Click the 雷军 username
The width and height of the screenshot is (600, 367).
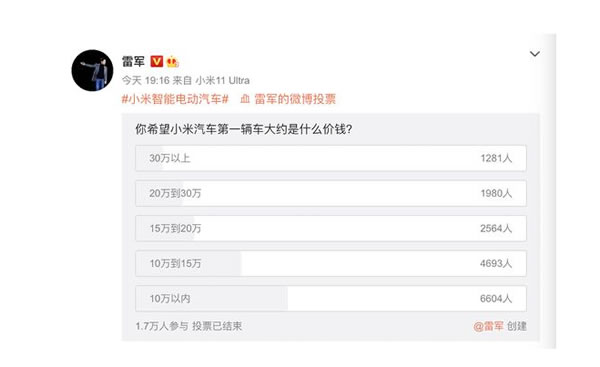pyautogui.click(x=133, y=61)
